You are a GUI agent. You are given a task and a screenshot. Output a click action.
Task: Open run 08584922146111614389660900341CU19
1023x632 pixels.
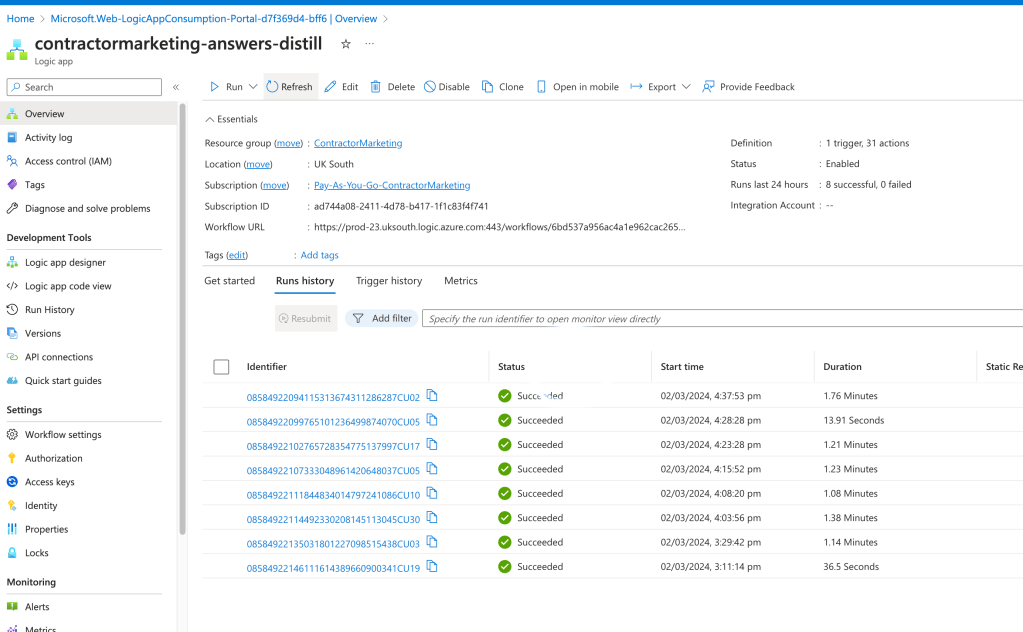(x=333, y=568)
